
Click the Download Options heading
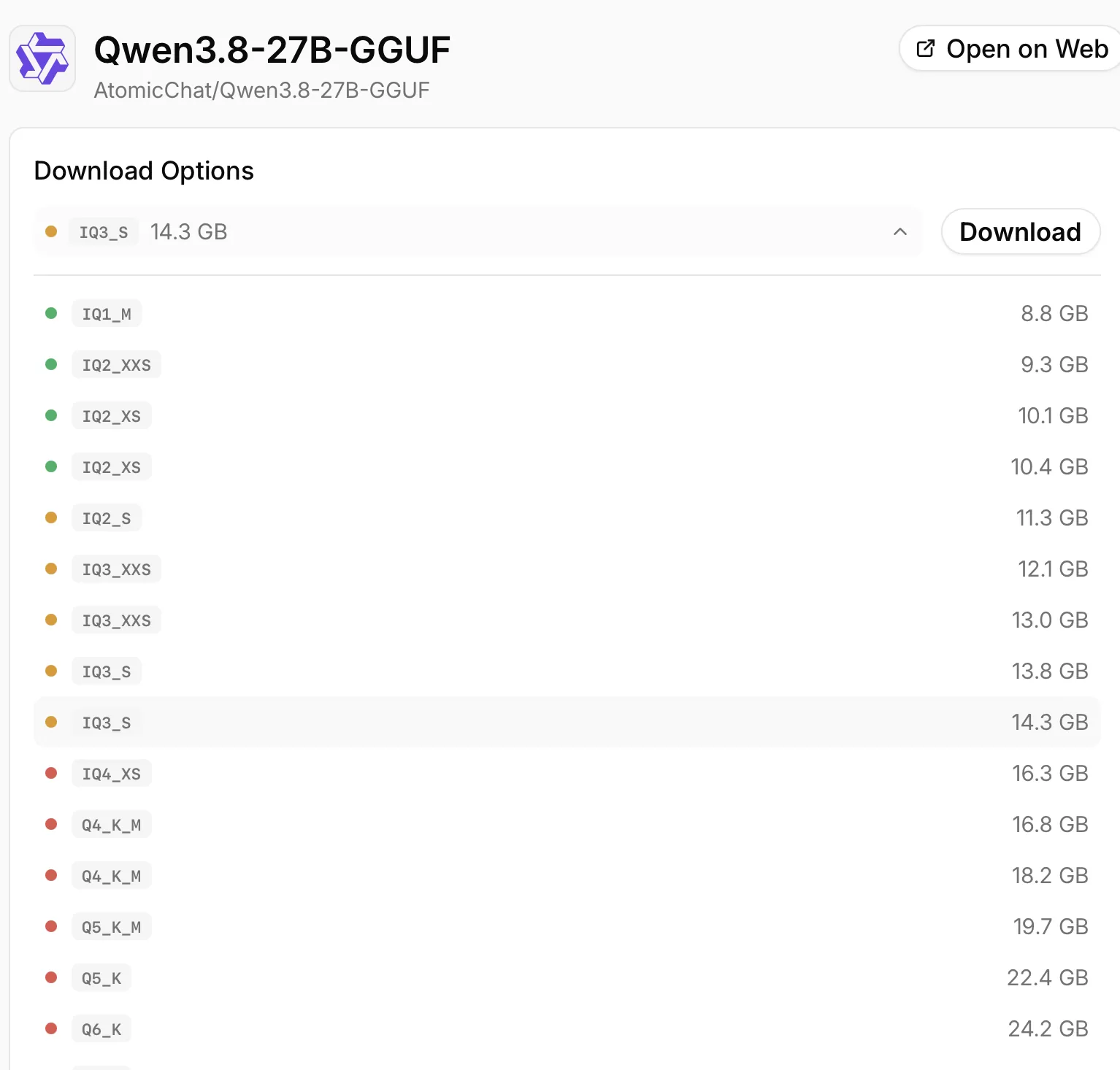[x=144, y=171]
